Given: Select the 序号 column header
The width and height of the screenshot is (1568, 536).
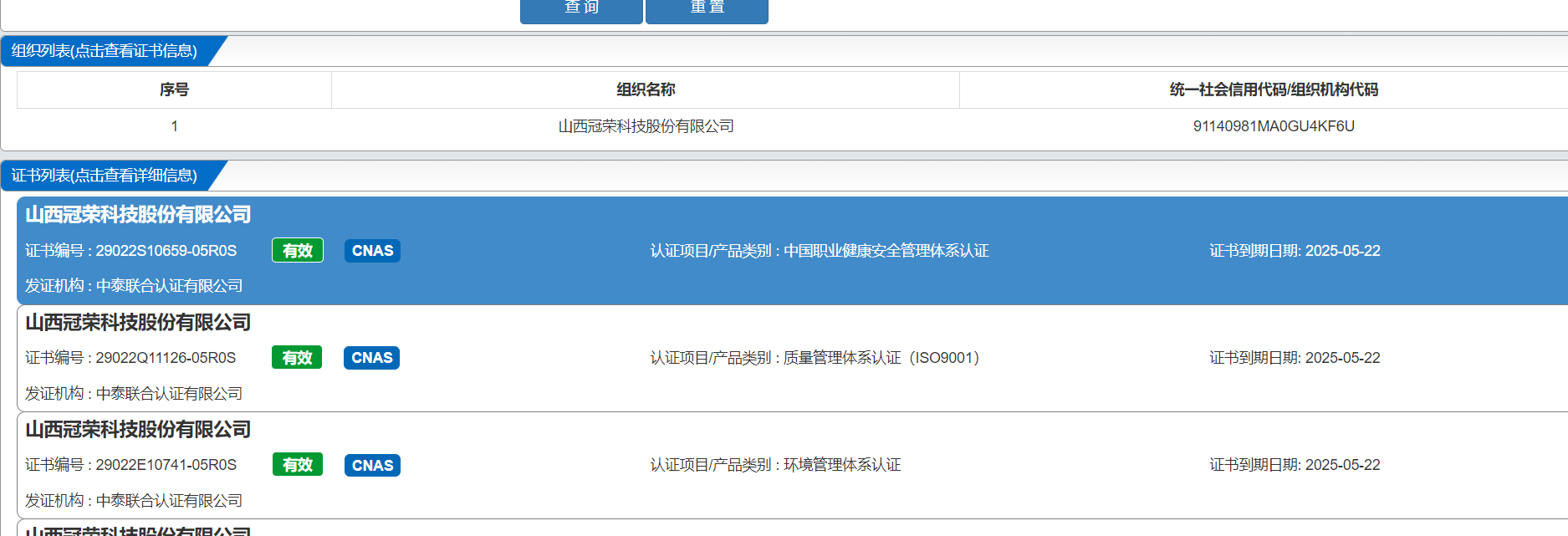Looking at the screenshot, I should [174, 89].
